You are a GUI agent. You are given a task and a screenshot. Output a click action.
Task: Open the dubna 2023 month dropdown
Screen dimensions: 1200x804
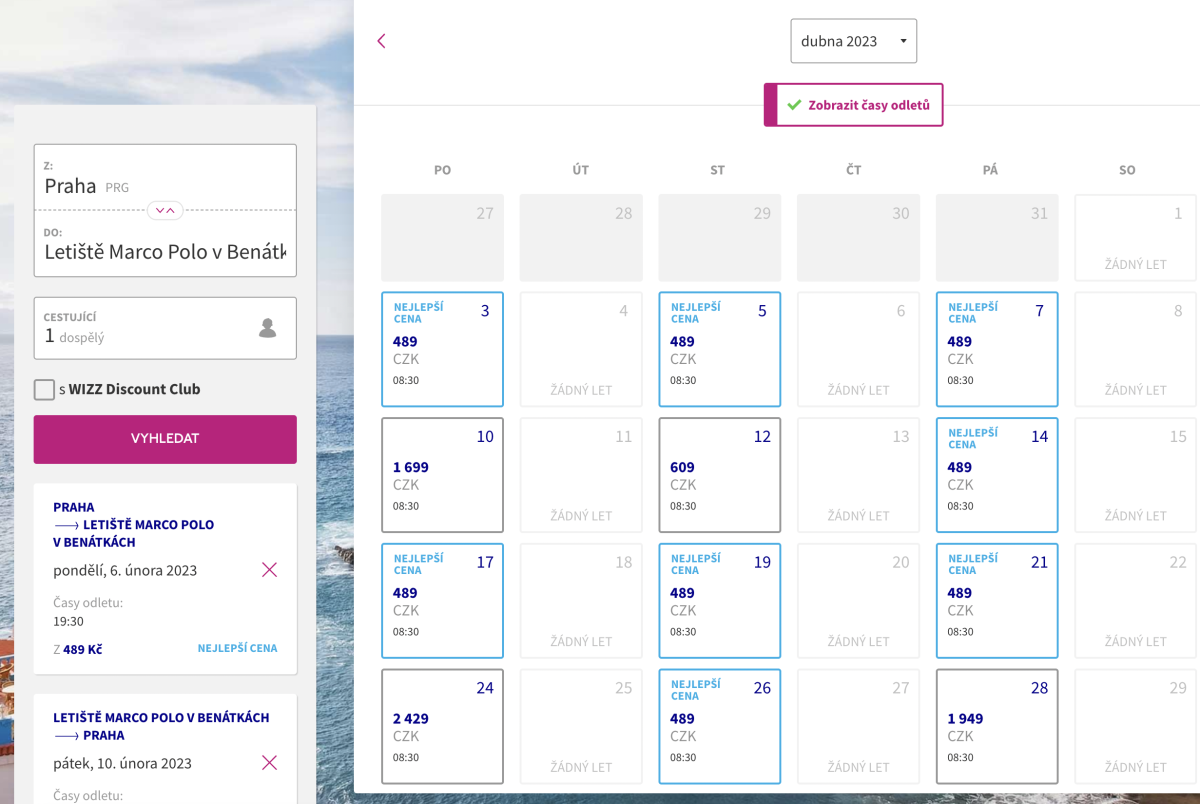tap(853, 41)
